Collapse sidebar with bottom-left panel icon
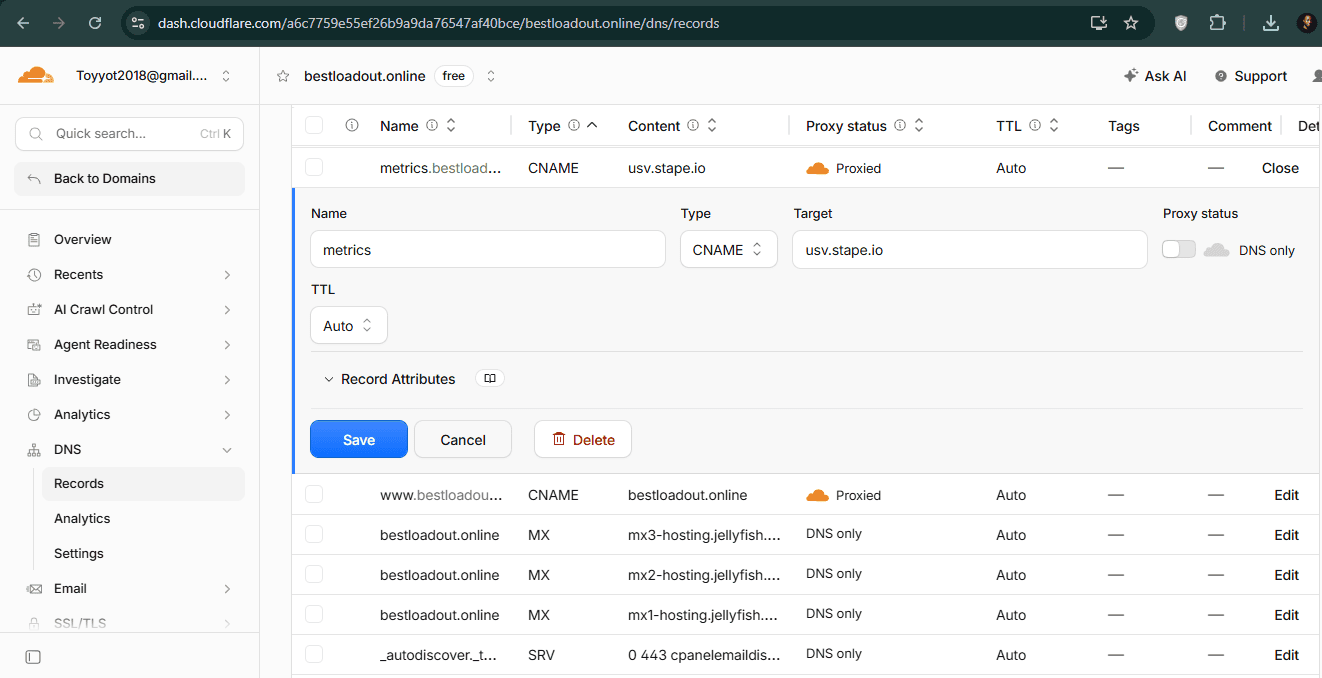 tap(33, 657)
